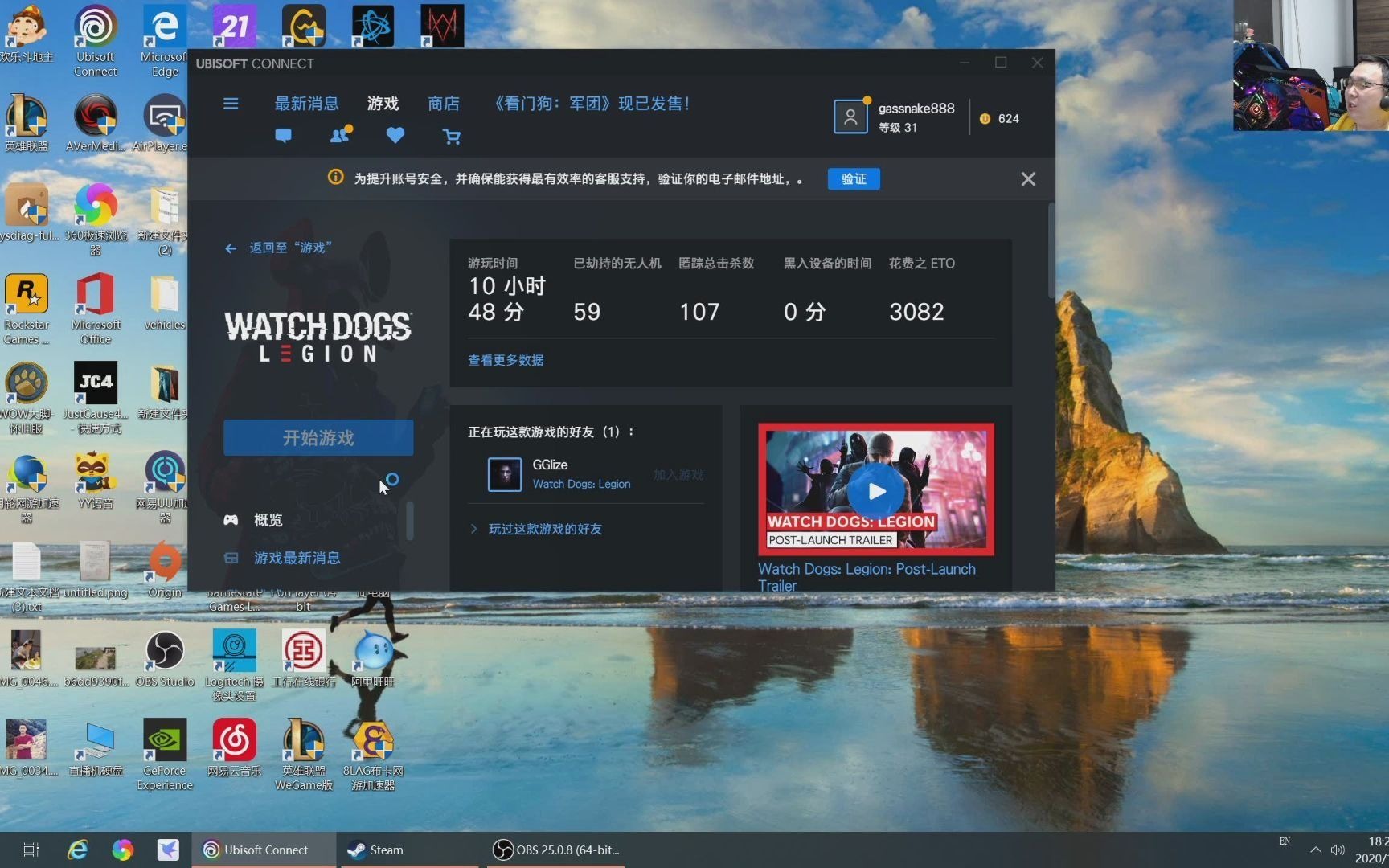Open the shopping cart icon
The height and width of the screenshot is (868, 1389).
[x=452, y=137]
